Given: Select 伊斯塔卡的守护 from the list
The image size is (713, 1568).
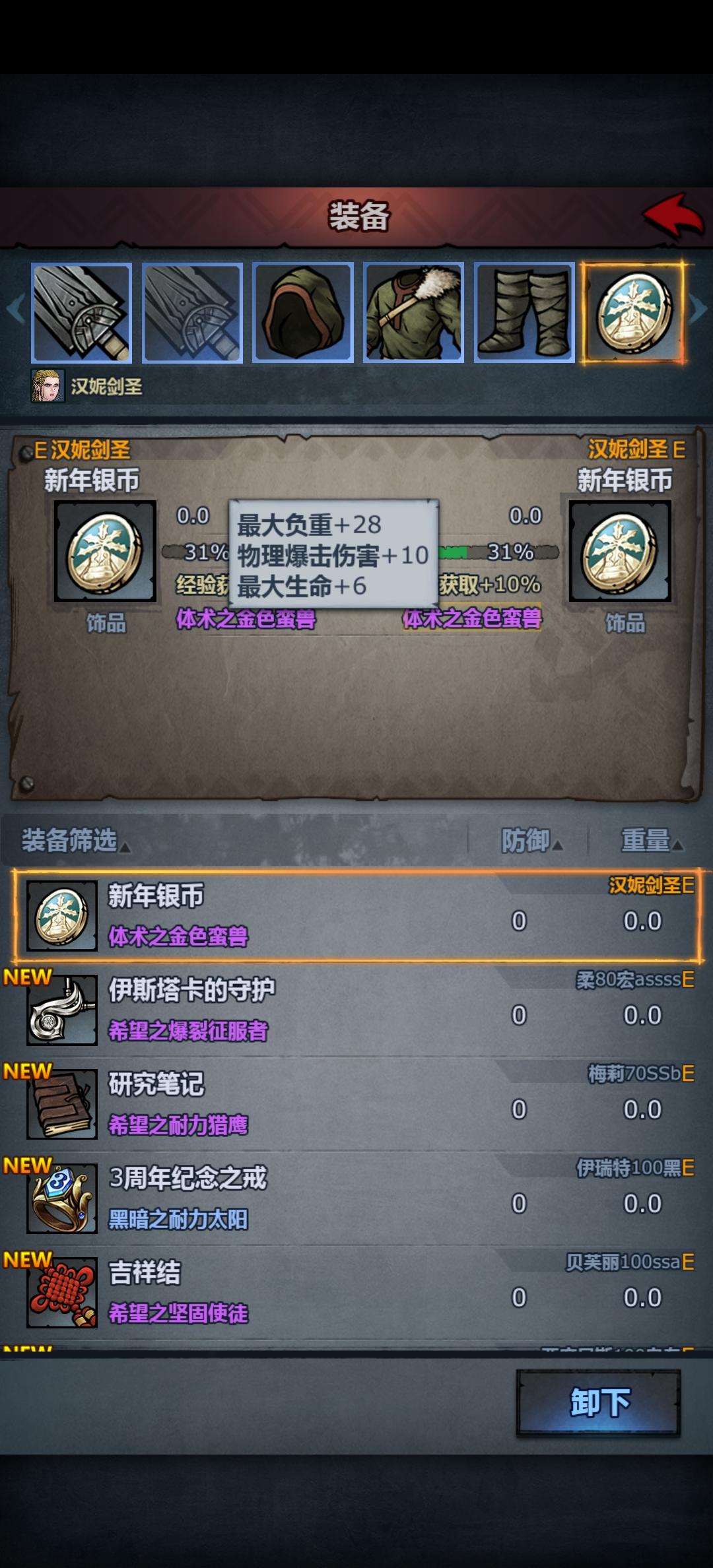Looking at the screenshot, I should (x=356, y=1010).
